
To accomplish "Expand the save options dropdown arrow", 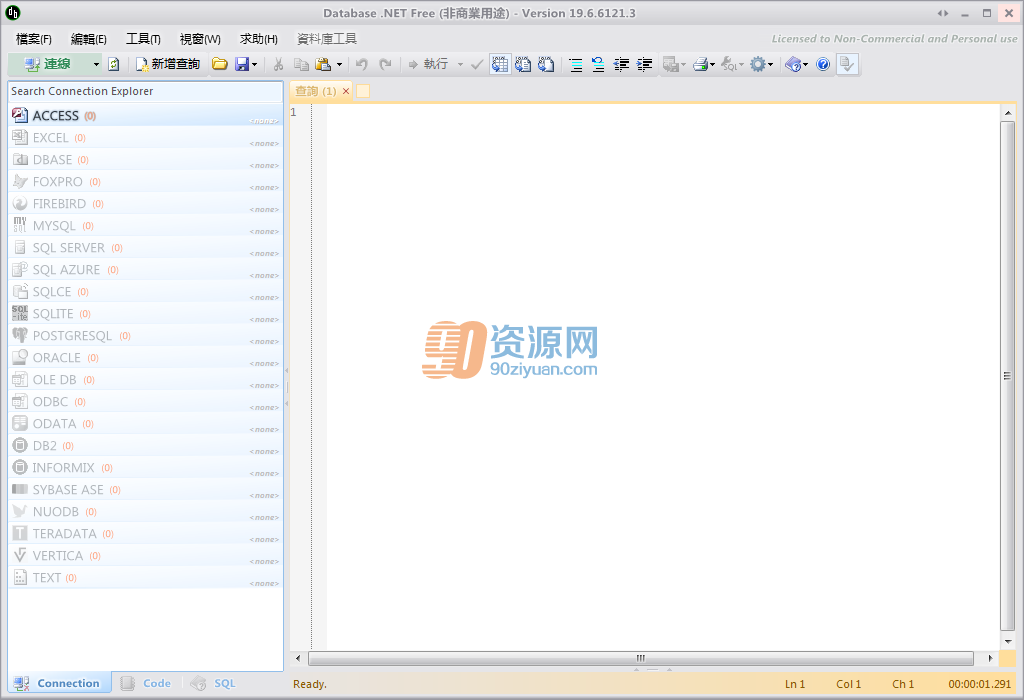I will coord(255,64).
